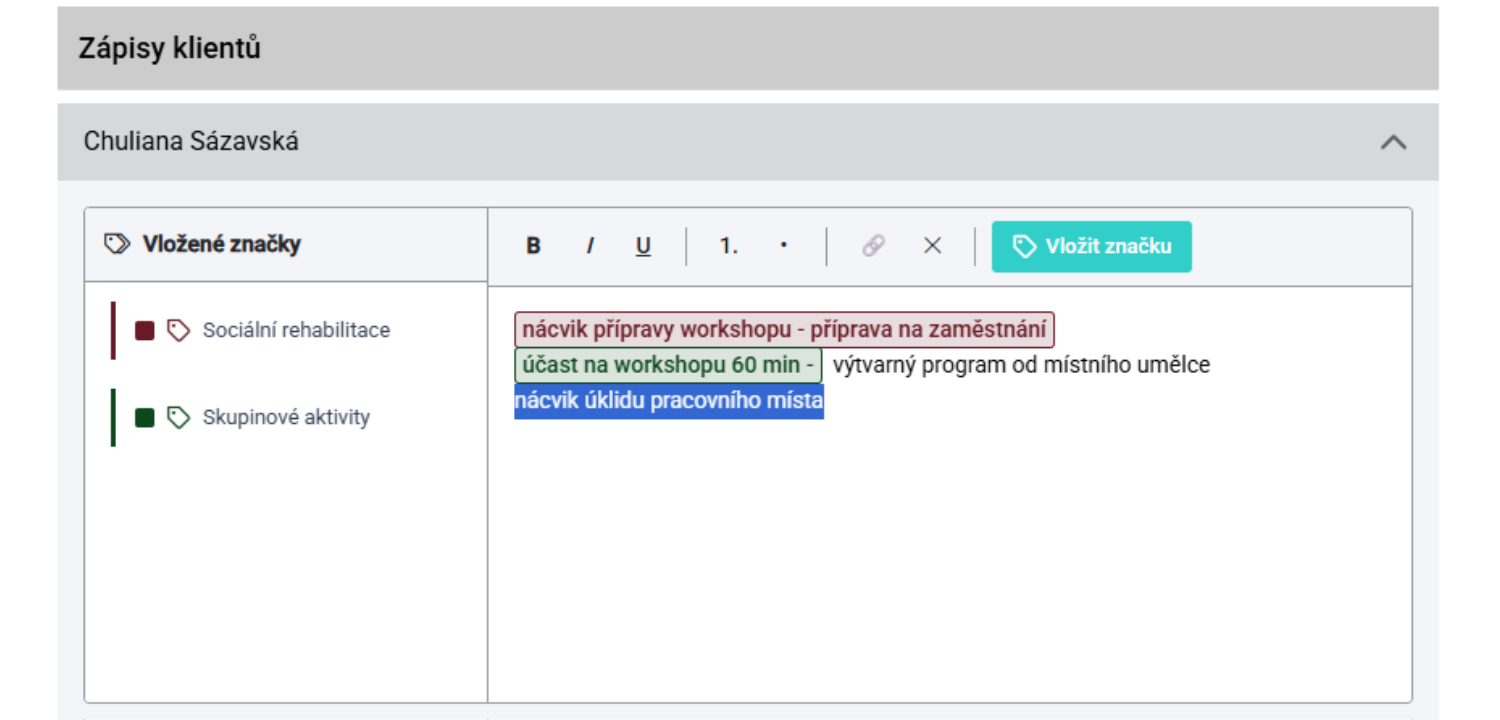This screenshot has width=1500, height=720.
Task: Clear formatting with the X icon
Action: 932,246
